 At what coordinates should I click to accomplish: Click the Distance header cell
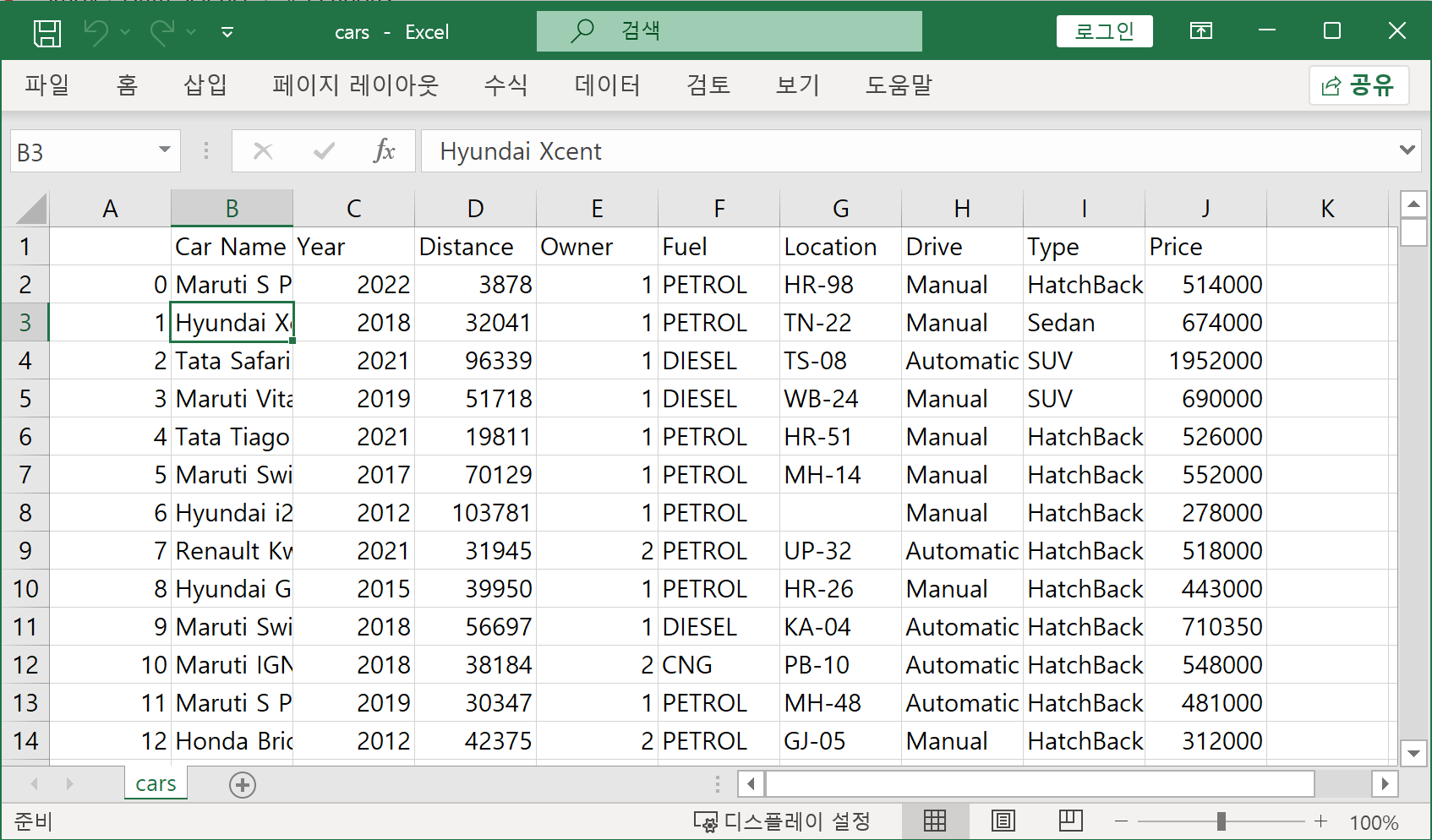pos(475,246)
